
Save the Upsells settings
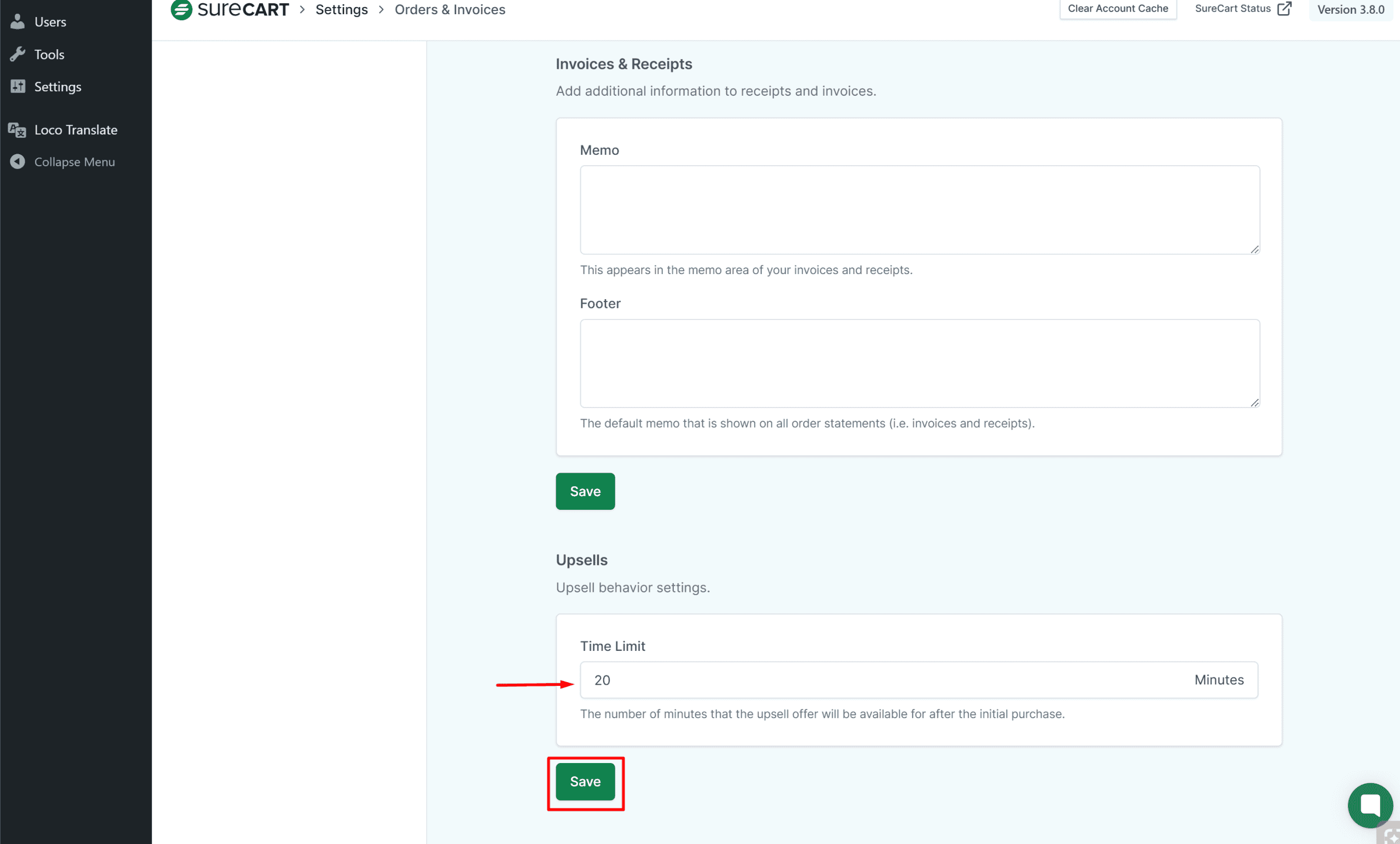(x=585, y=782)
